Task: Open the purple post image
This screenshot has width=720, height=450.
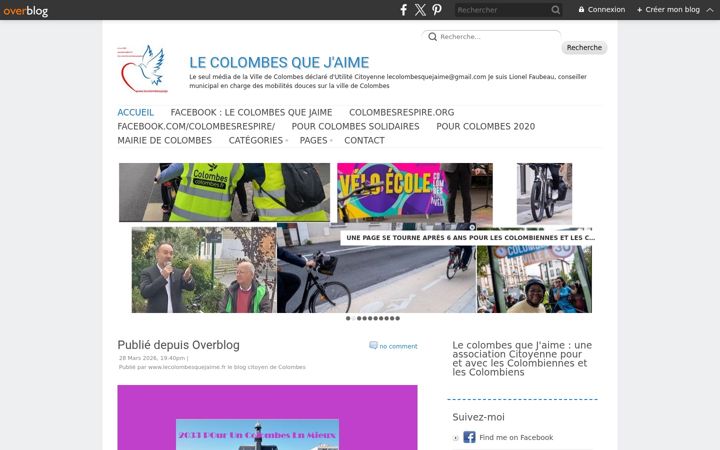Action: 267,417
